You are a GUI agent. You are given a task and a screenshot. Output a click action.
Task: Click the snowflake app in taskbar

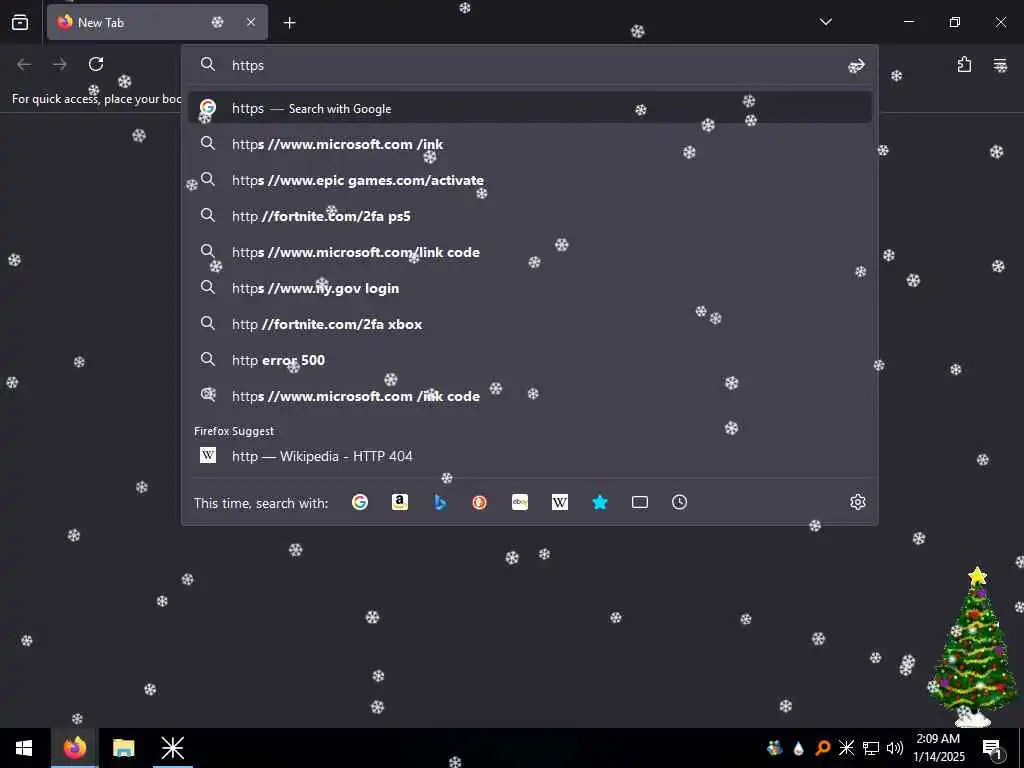click(172, 748)
